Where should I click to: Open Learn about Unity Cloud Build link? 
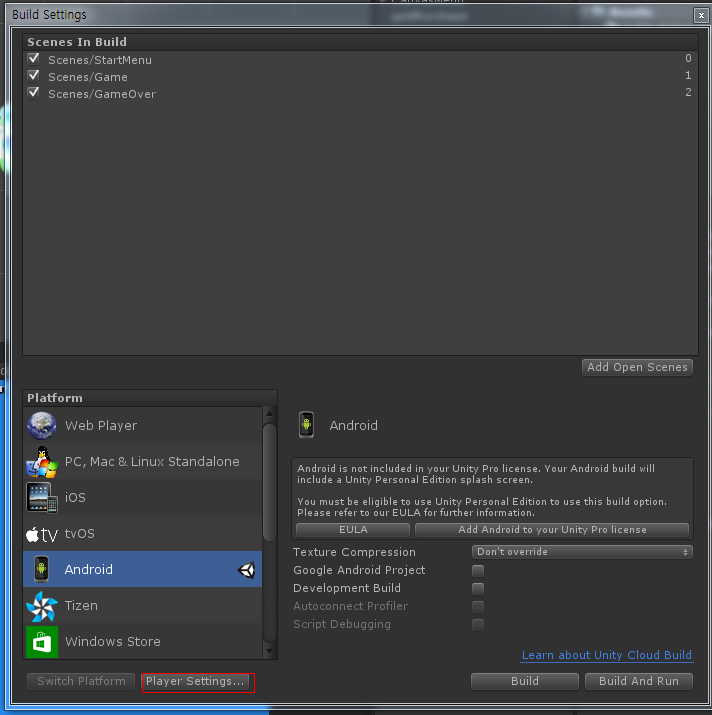[x=607, y=655]
